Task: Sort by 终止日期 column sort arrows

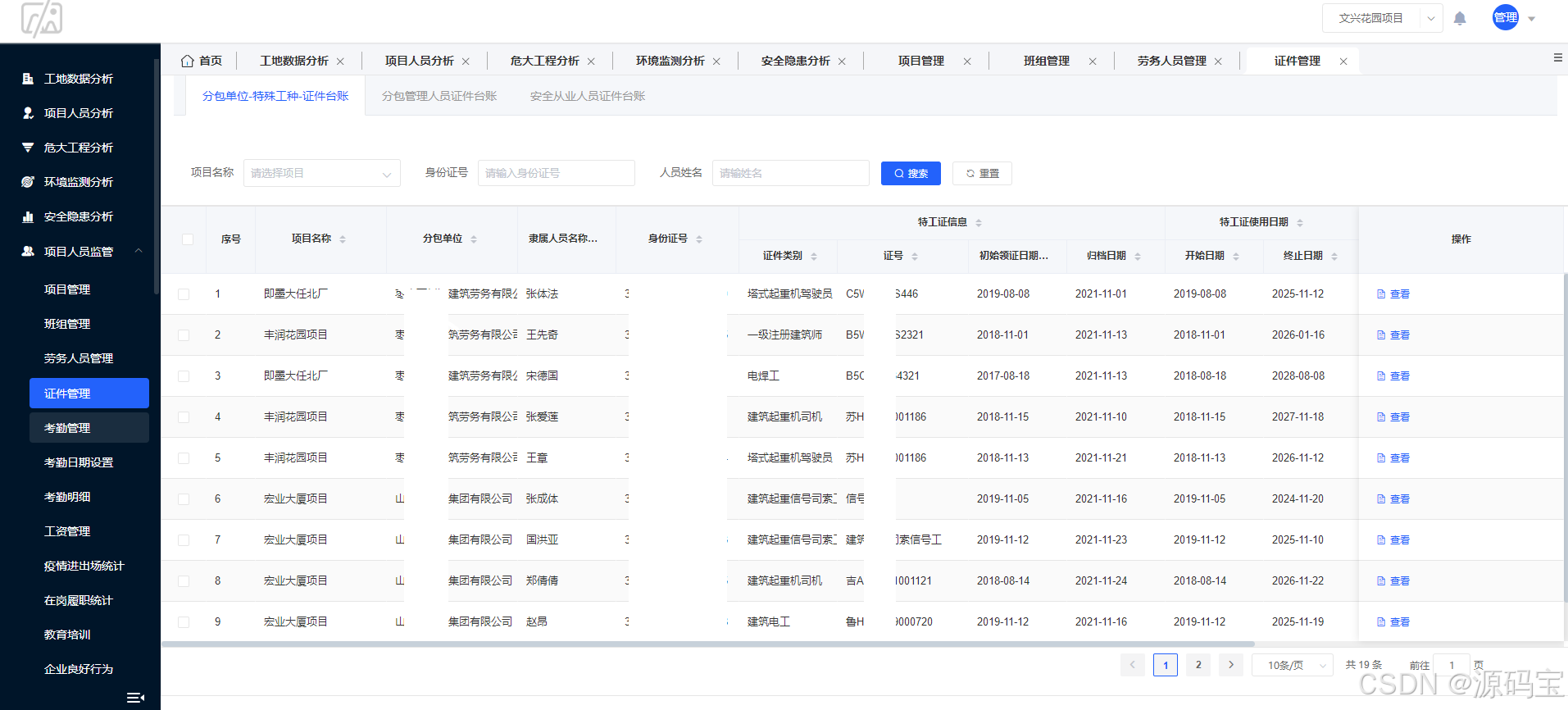Action: (1334, 257)
